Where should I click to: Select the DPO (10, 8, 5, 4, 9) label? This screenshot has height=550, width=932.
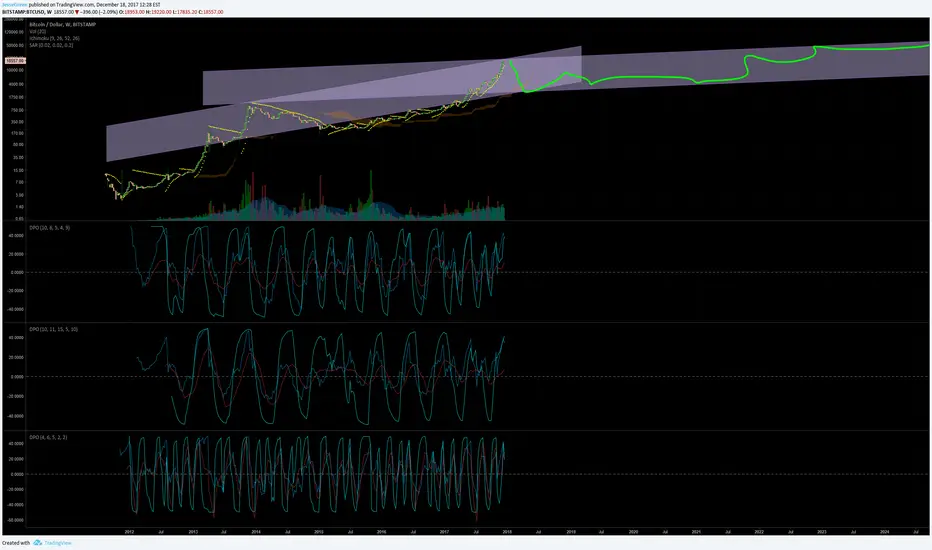(x=49, y=228)
